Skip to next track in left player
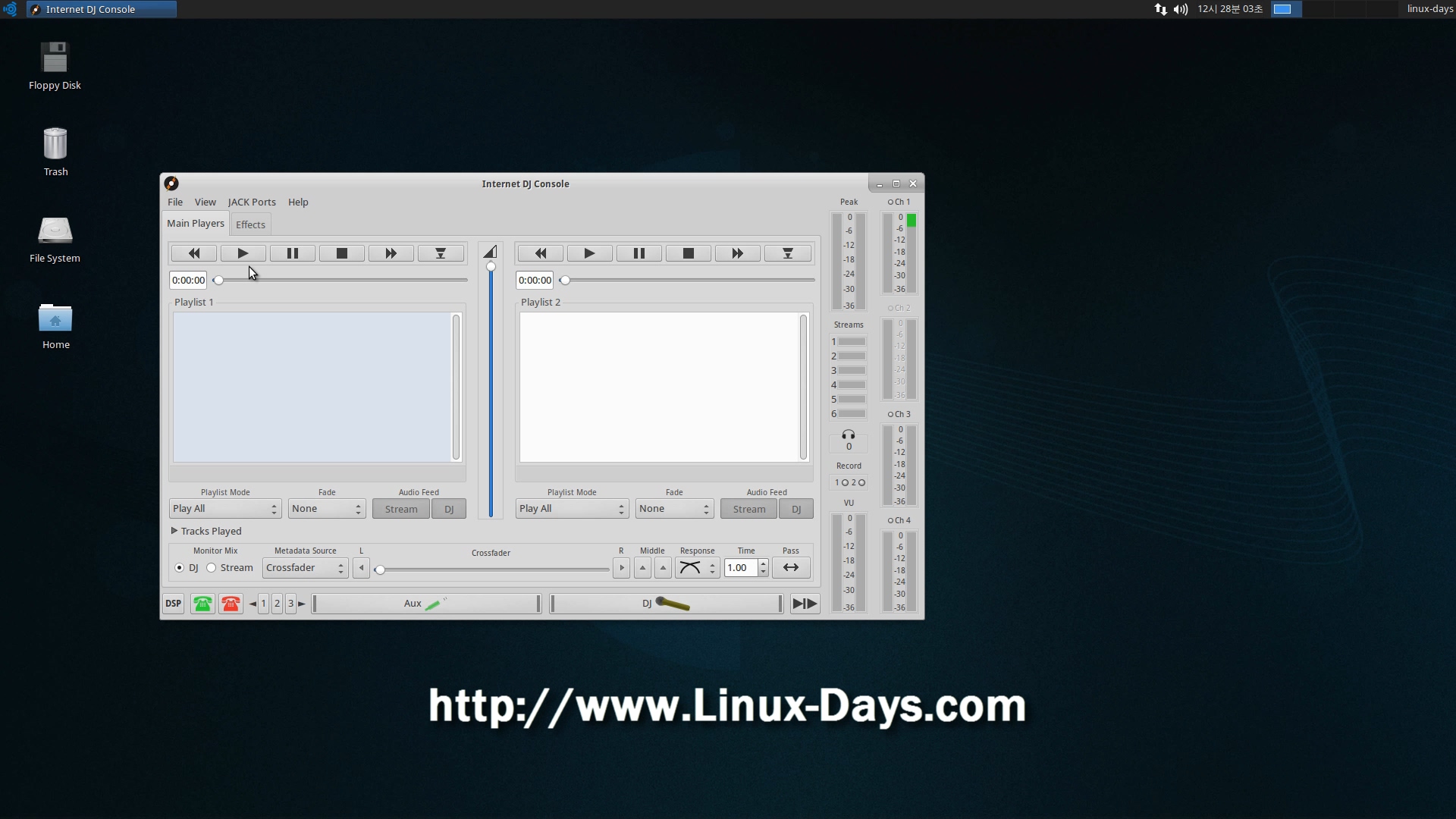The image size is (1456, 819). click(x=391, y=253)
